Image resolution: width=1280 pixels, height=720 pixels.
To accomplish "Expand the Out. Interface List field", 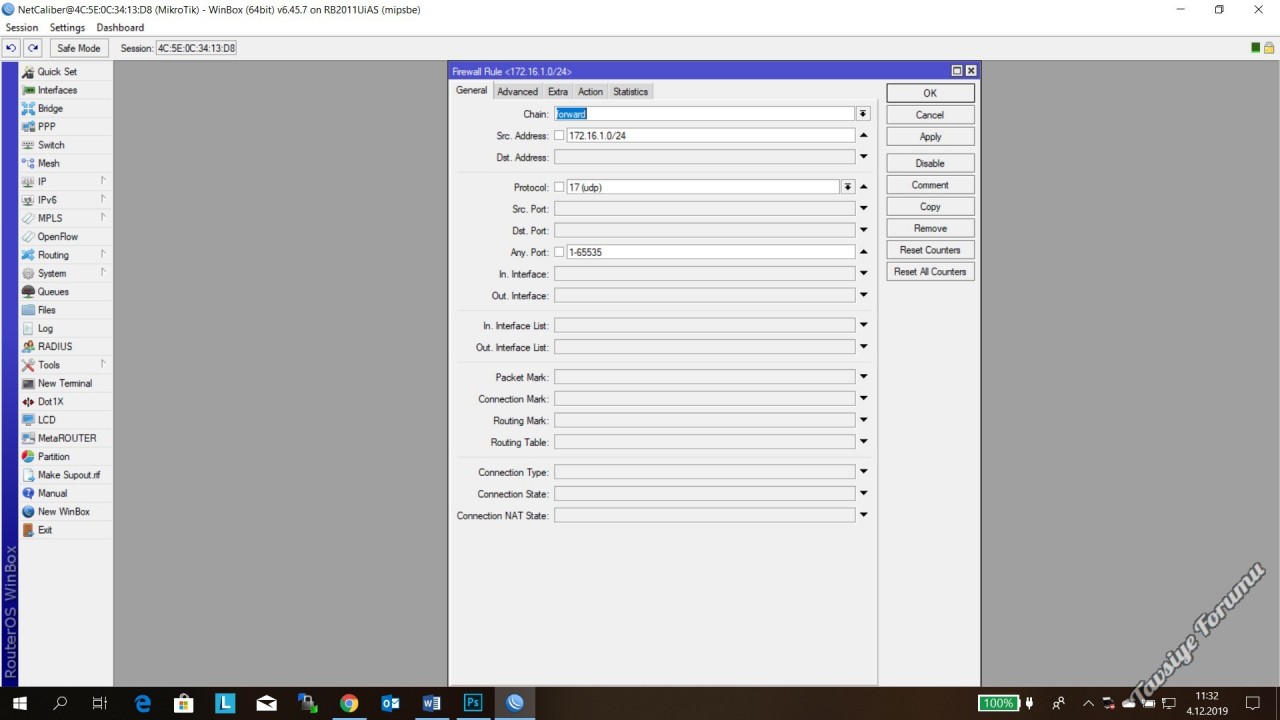I will coord(864,346).
